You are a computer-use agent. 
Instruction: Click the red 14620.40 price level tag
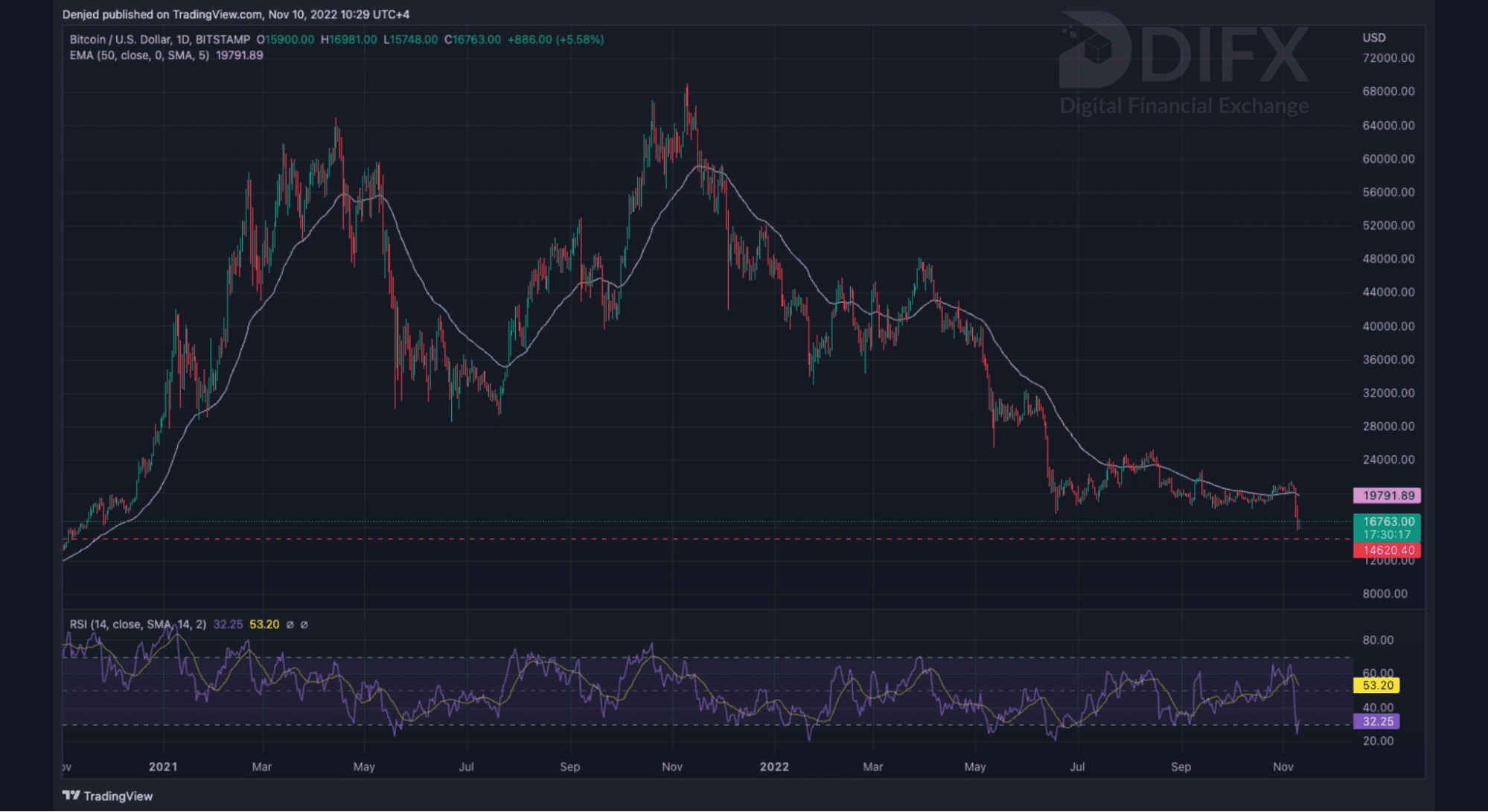pos(1387,551)
